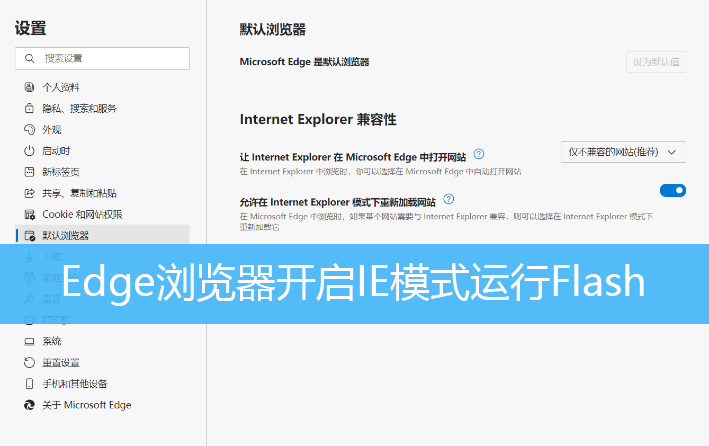The image size is (709, 446).
Task: Click the 隐私、搜索和服务 lock icon
Action: coord(29,108)
